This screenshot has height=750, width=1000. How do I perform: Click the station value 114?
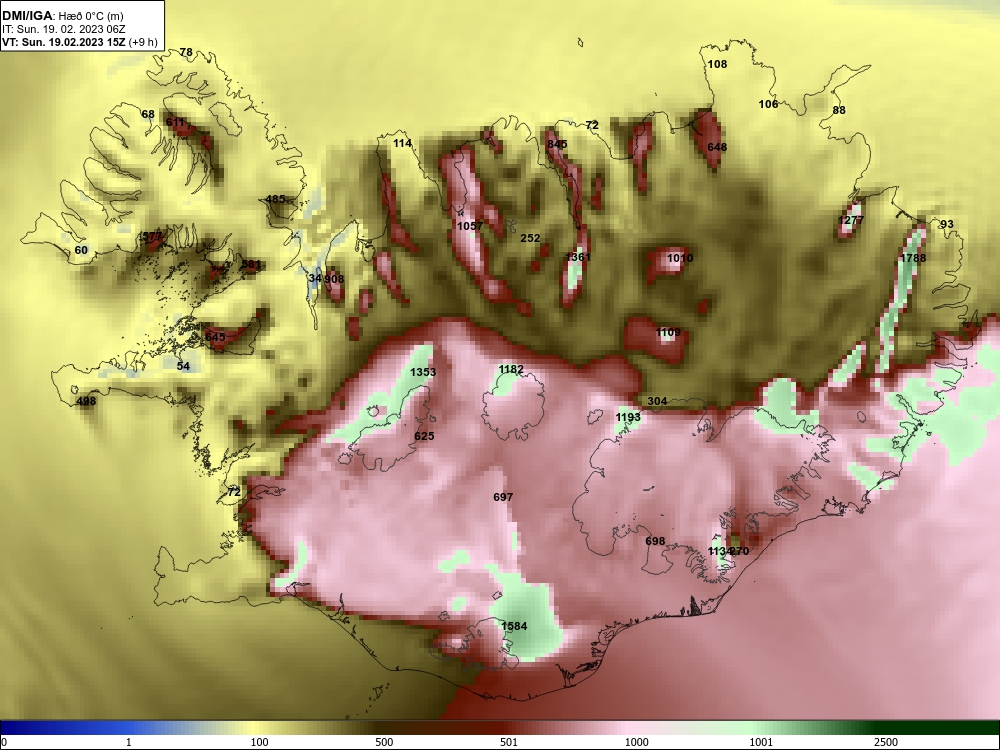(402, 143)
